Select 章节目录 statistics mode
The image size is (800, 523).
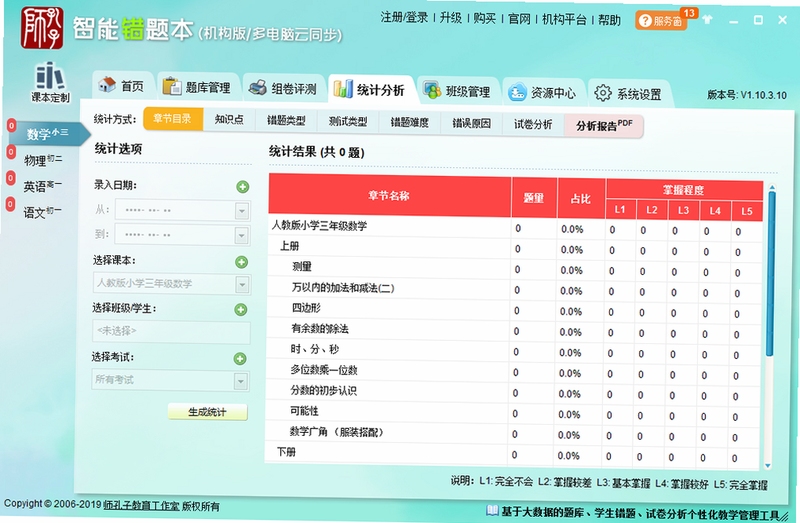pos(173,119)
